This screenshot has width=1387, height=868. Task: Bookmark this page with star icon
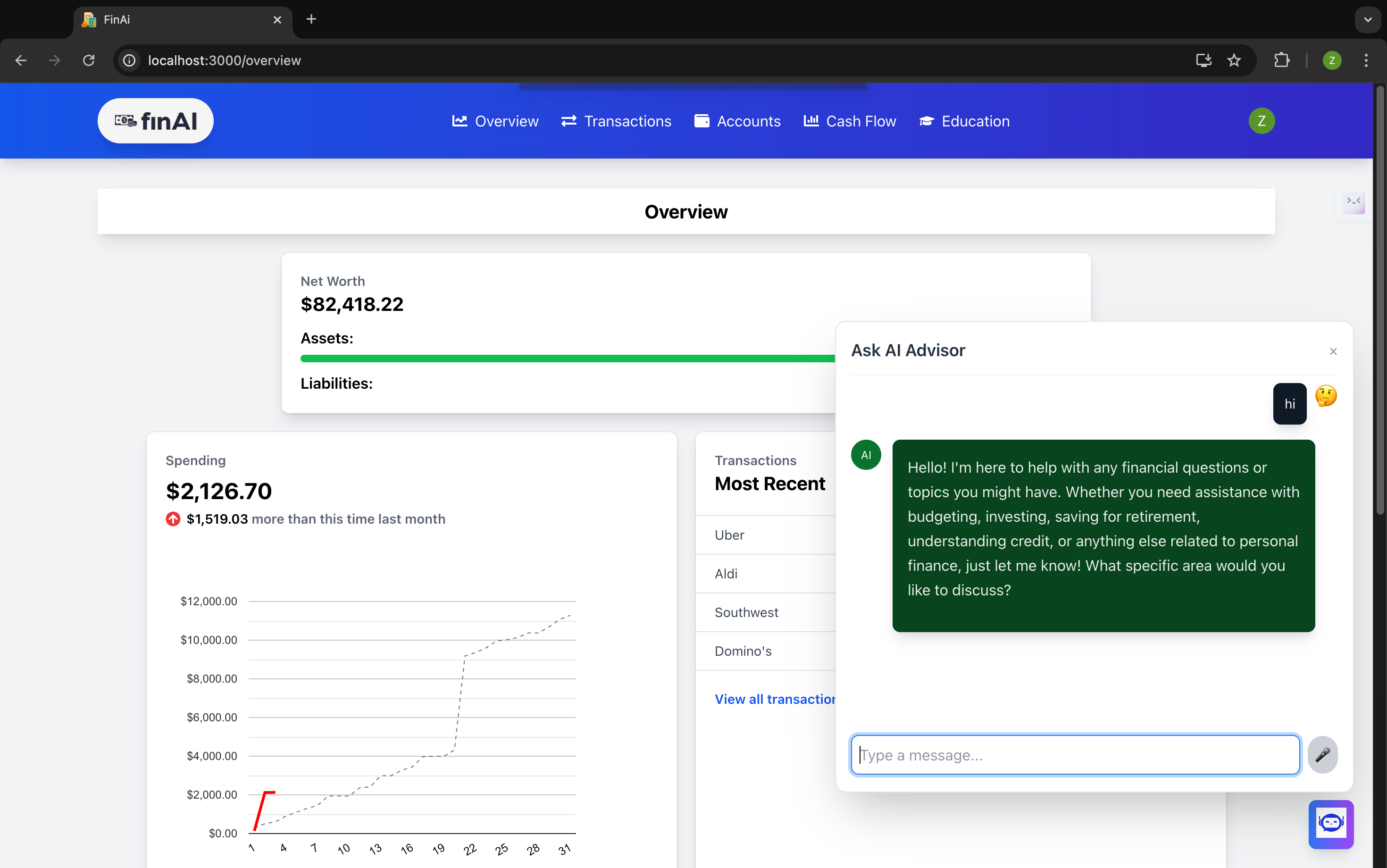pyautogui.click(x=1234, y=60)
